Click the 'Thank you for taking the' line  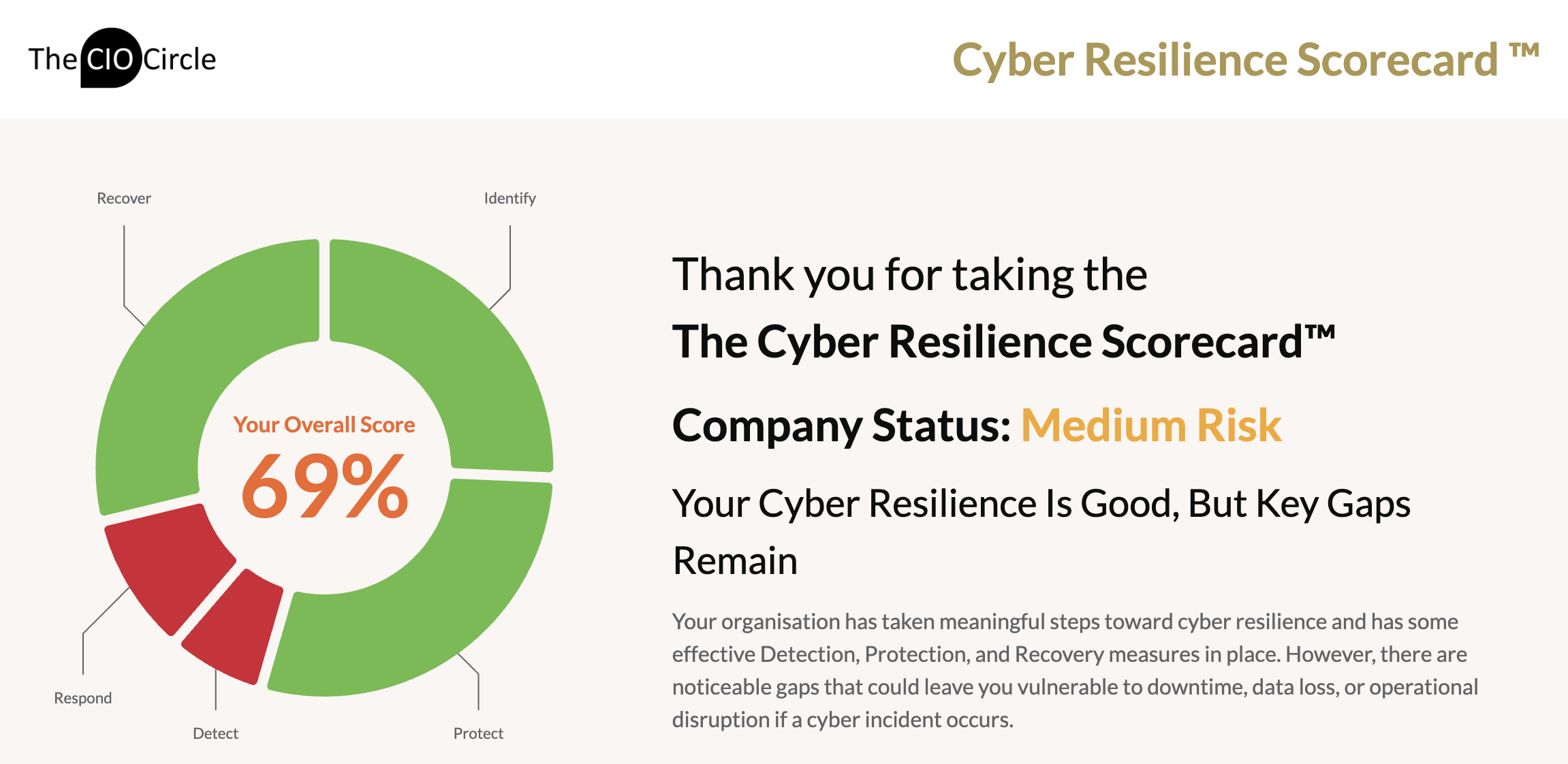[x=910, y=275]
